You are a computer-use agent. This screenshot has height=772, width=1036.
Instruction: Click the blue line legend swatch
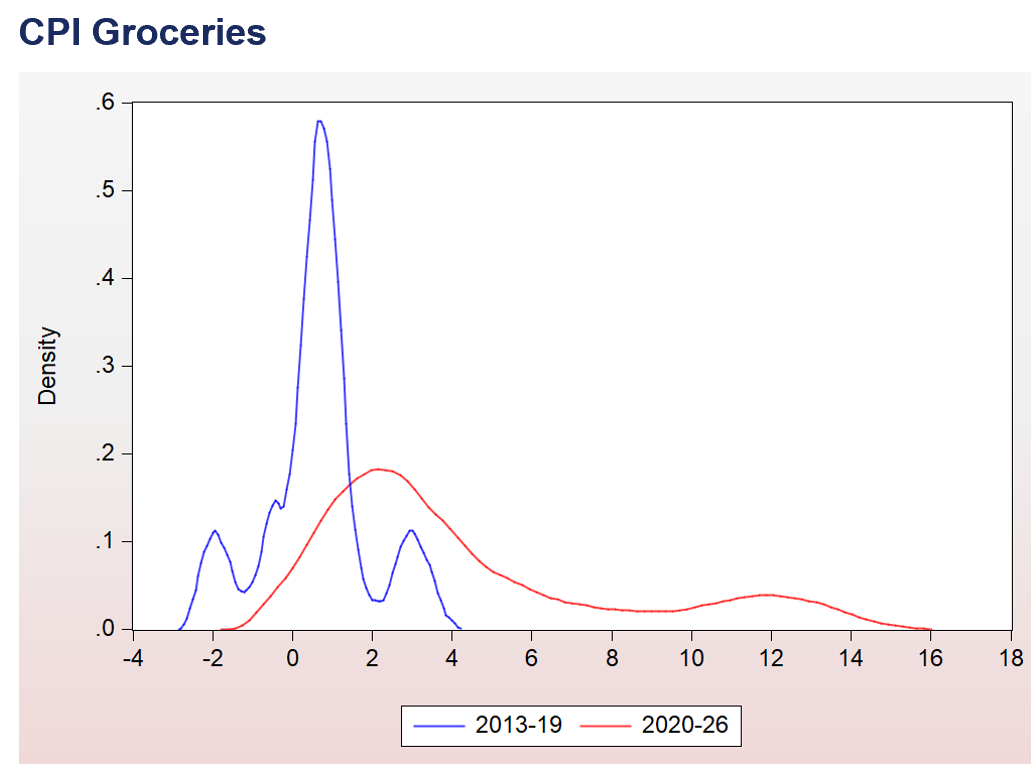(x=439, y=726)
